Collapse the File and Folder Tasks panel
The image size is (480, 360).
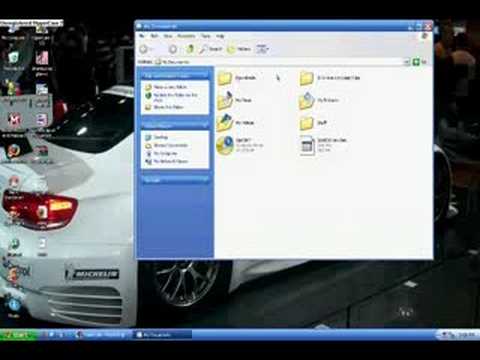204,76
